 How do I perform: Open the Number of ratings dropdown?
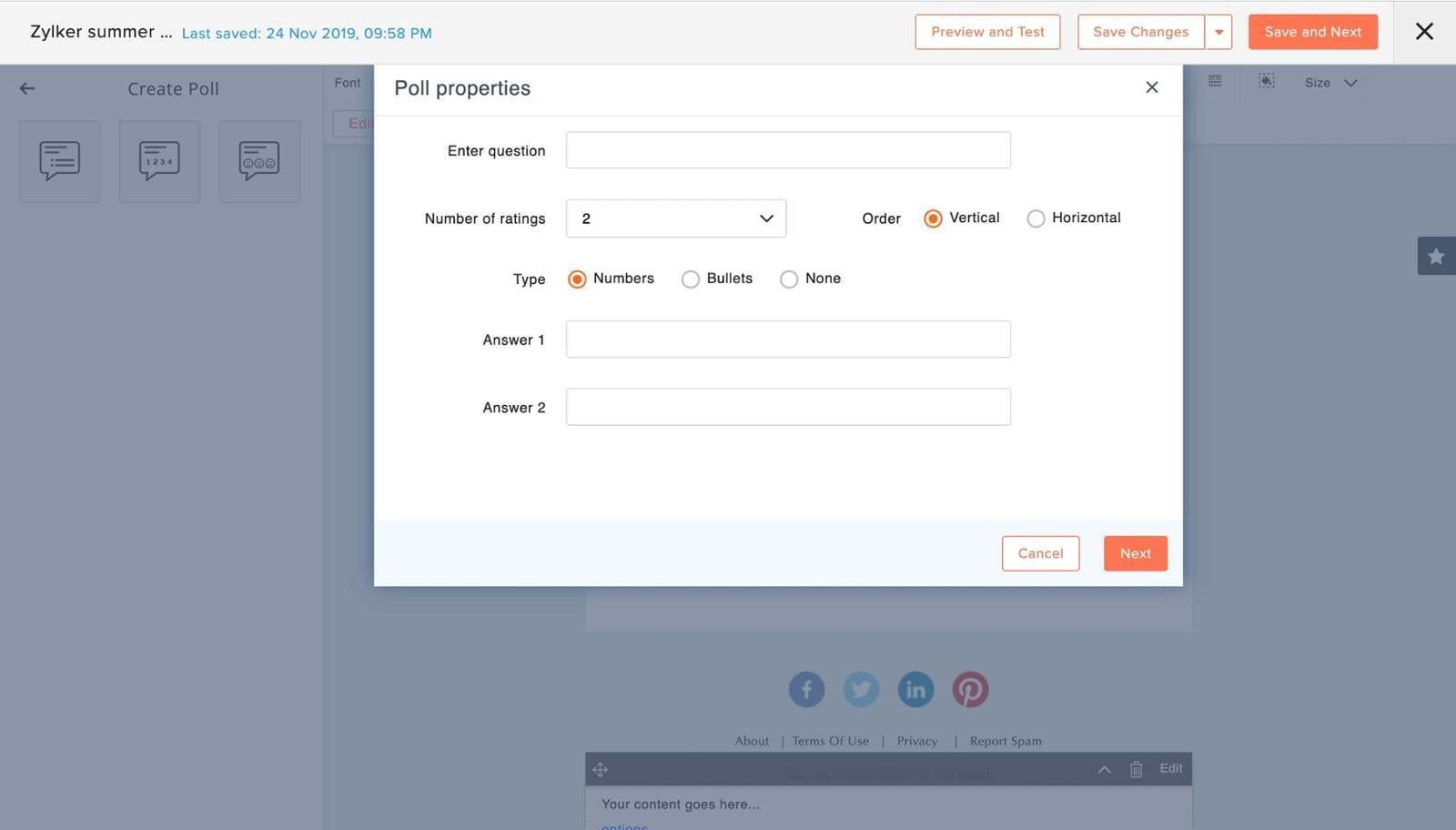pos(675,218)
